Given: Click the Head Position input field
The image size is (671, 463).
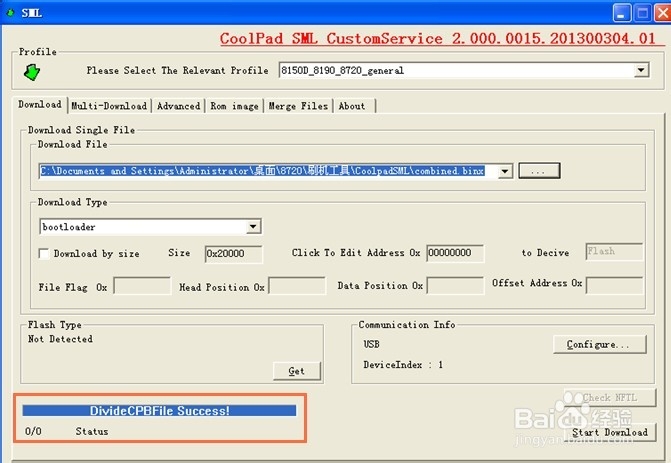Looking at the screenshot, I should (x=297, y=286).
